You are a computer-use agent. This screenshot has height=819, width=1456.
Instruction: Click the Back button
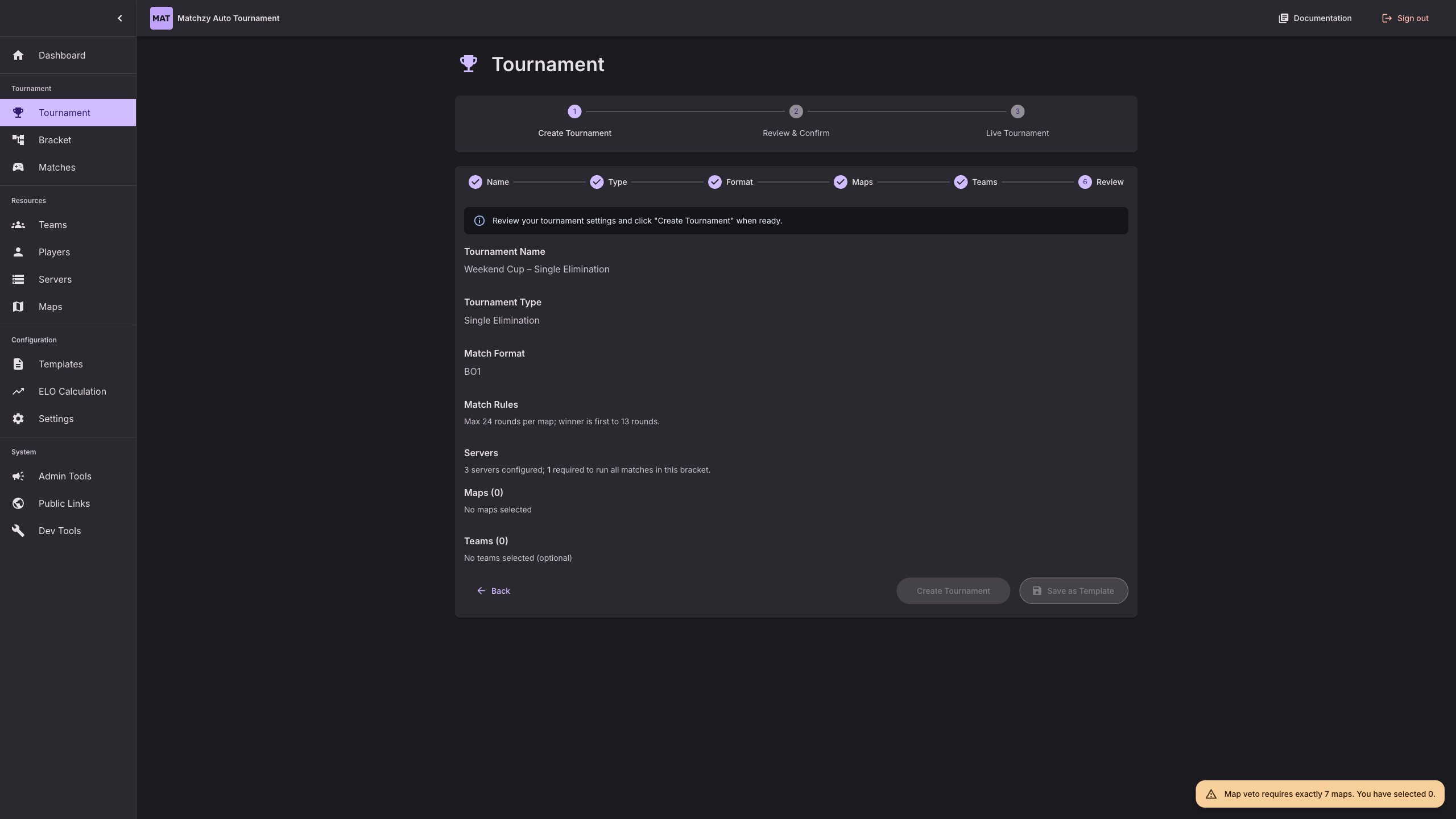pos(493,591)
